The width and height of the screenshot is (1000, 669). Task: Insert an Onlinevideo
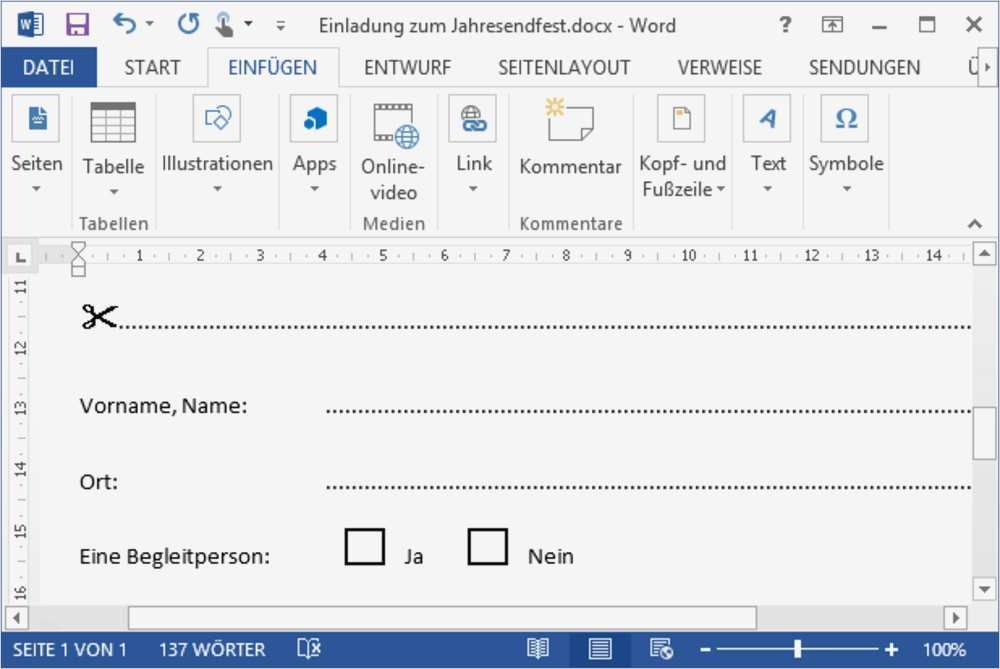393,152
